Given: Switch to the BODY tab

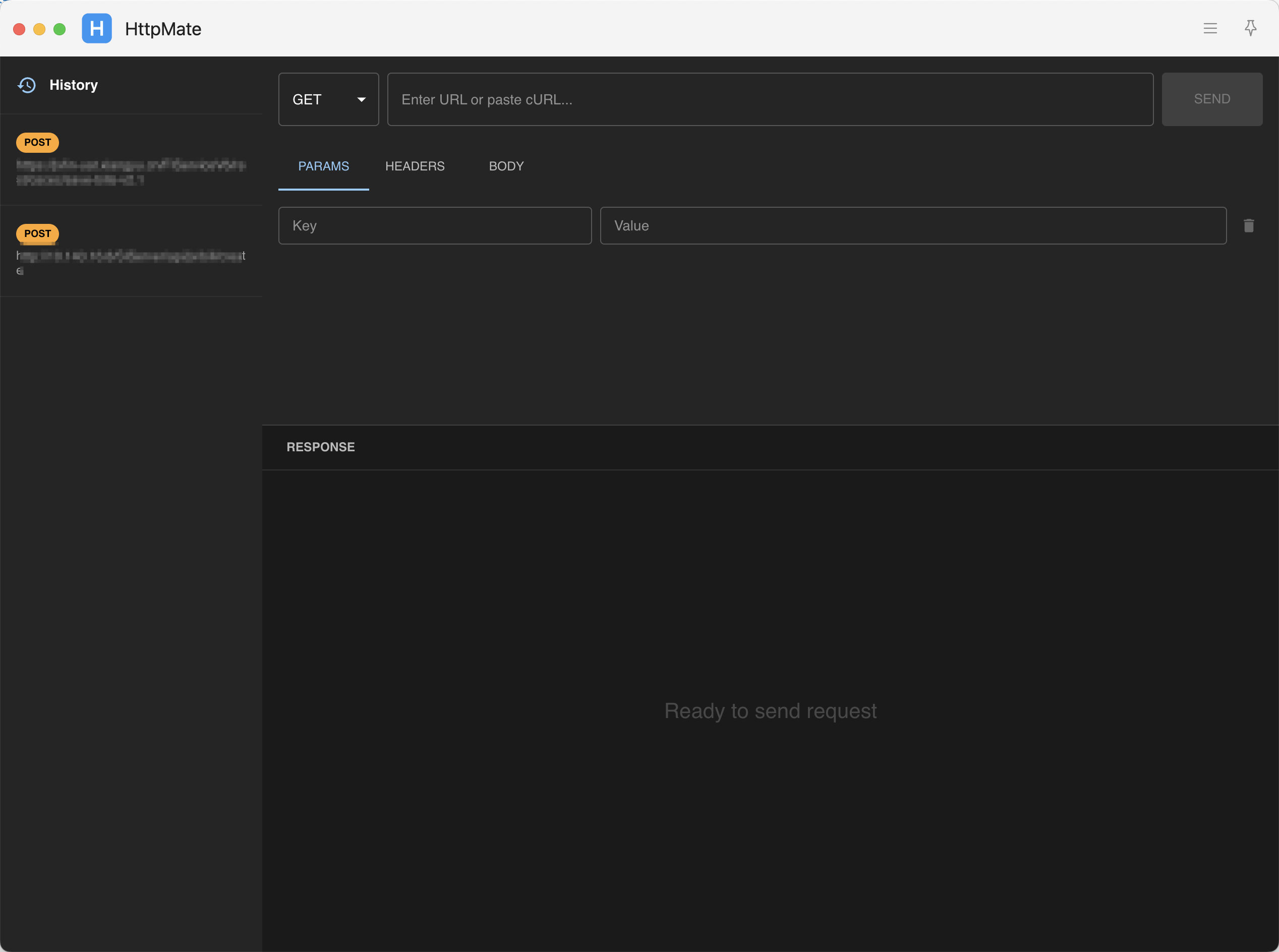Looking at the screenshot, I should coord(506,166).
